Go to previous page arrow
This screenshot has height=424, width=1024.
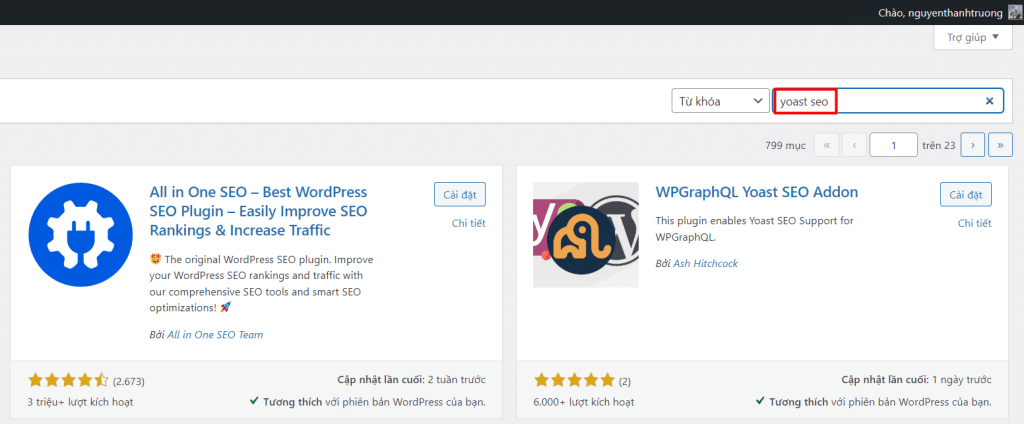pos(854,145)
